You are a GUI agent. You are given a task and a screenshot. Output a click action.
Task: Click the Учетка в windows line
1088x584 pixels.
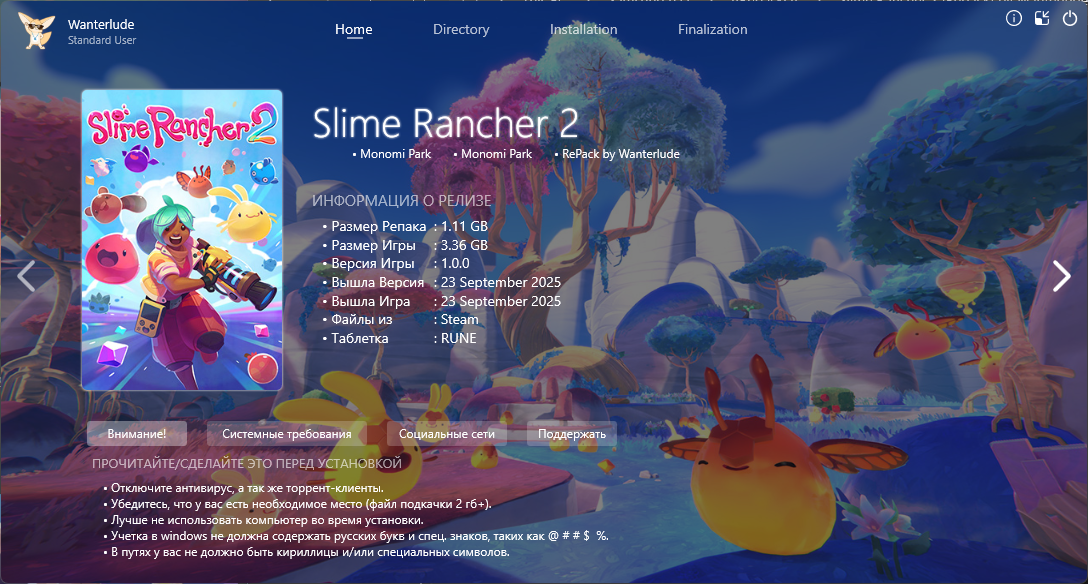click(359, 535)
